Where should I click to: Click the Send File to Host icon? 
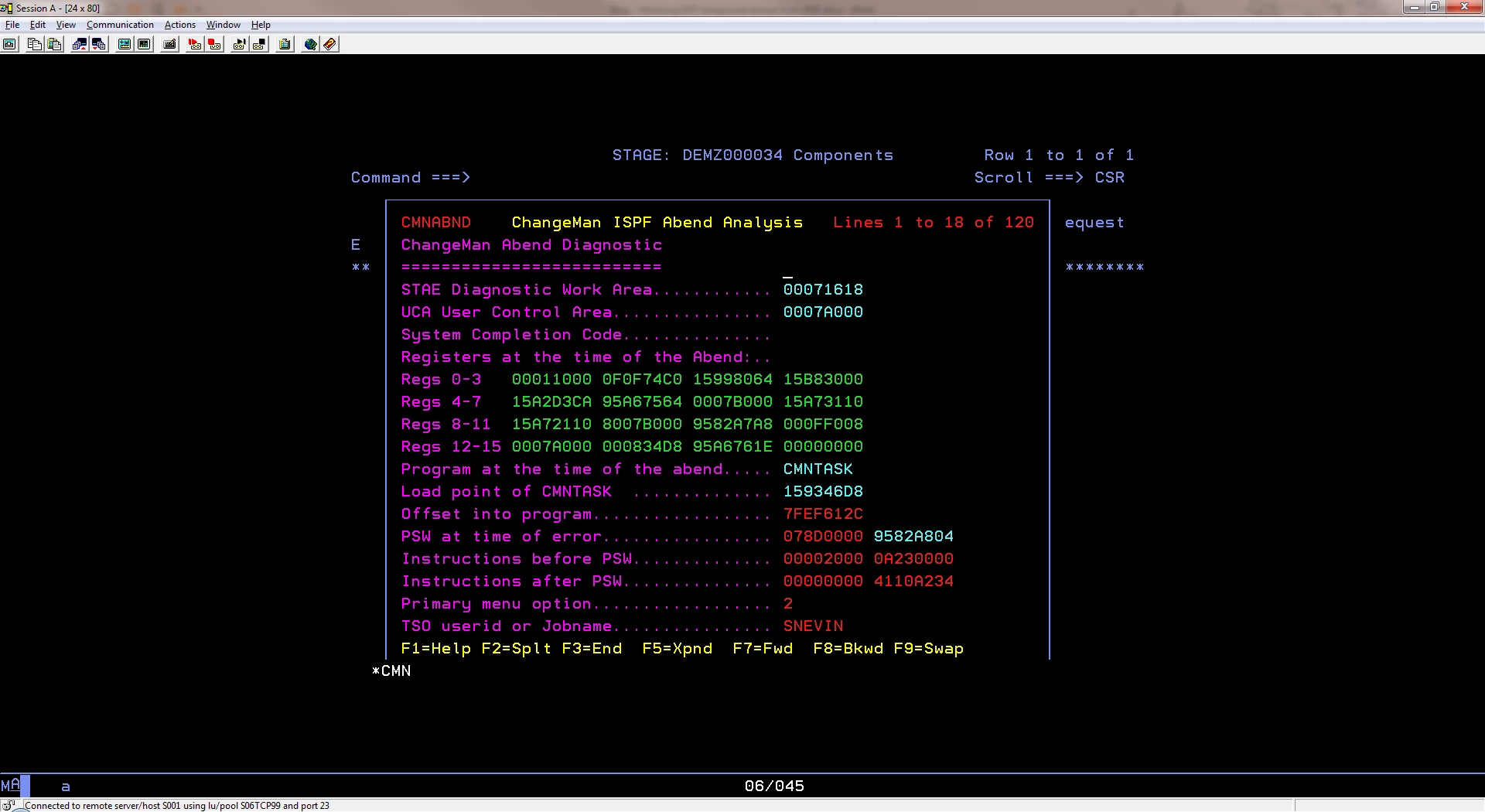pyautogui.click(x=79, y=44)
